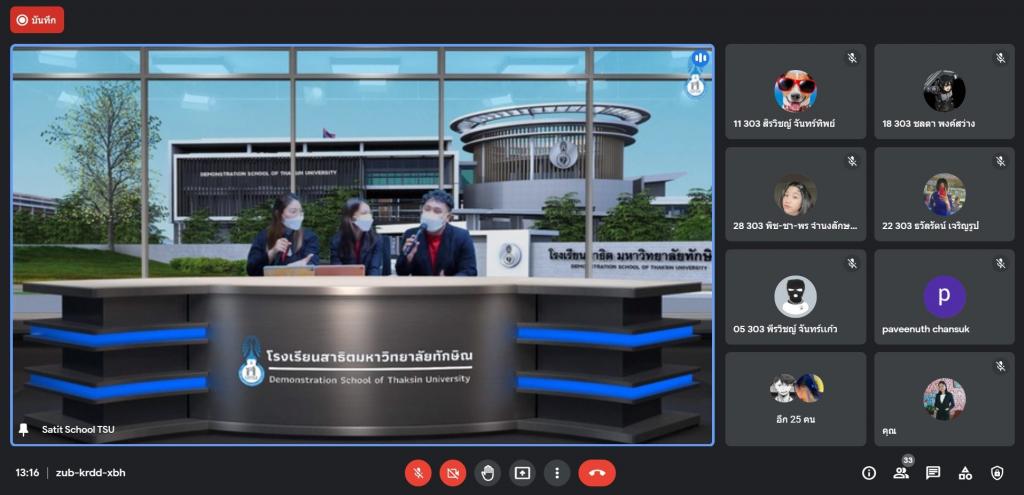Viewport: 1024px width, 495px height.
Task: Click the 33 participant count badge
Action: (908, 460)
